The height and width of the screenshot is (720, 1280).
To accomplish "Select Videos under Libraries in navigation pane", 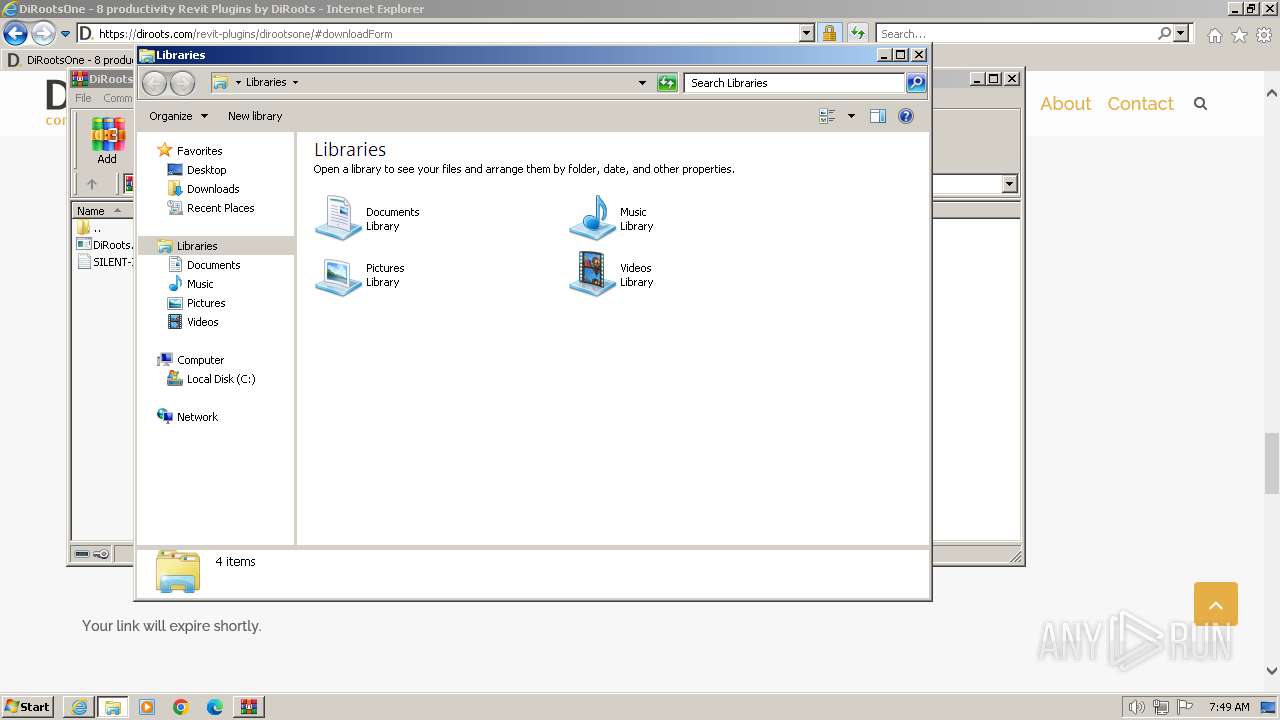I will (x=203, y=322).
